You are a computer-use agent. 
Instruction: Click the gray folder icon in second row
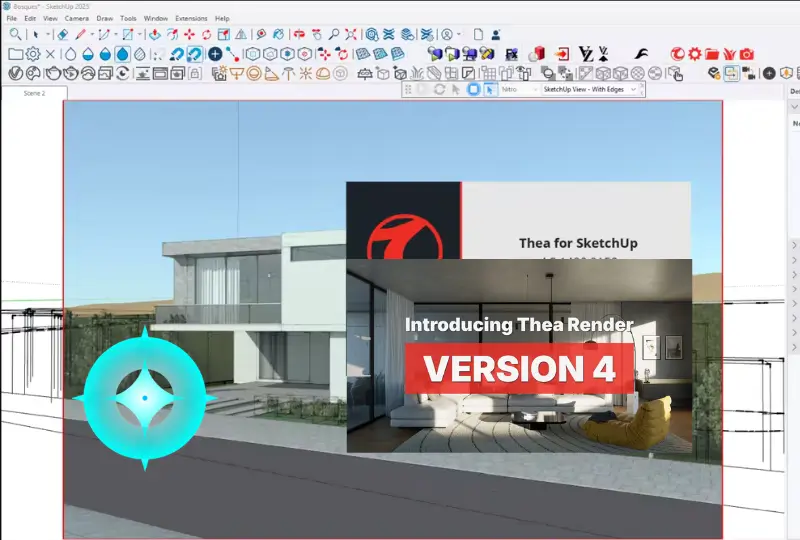tap(15, 54)
